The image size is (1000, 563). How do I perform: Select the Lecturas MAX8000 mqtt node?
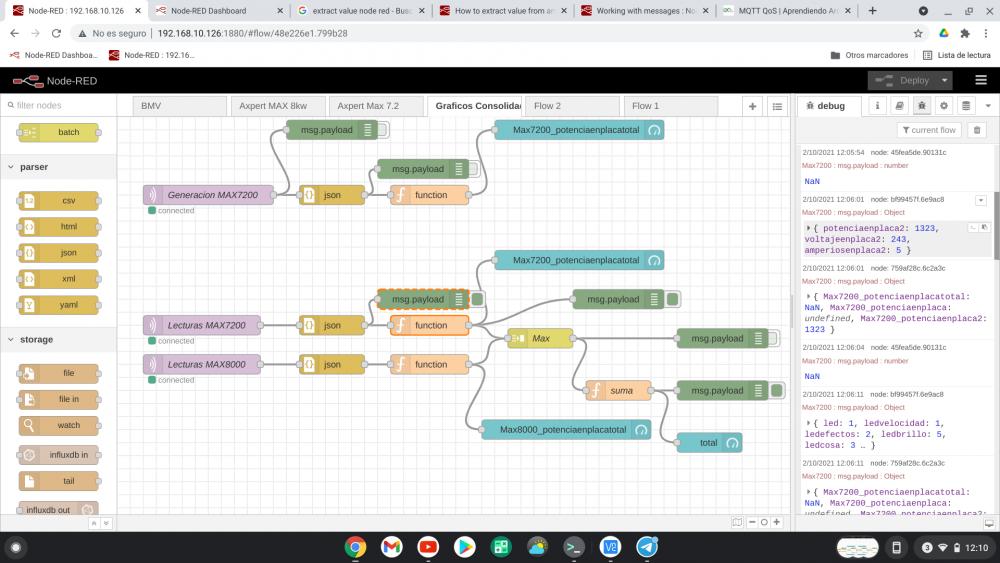click(x=202, y=365)
